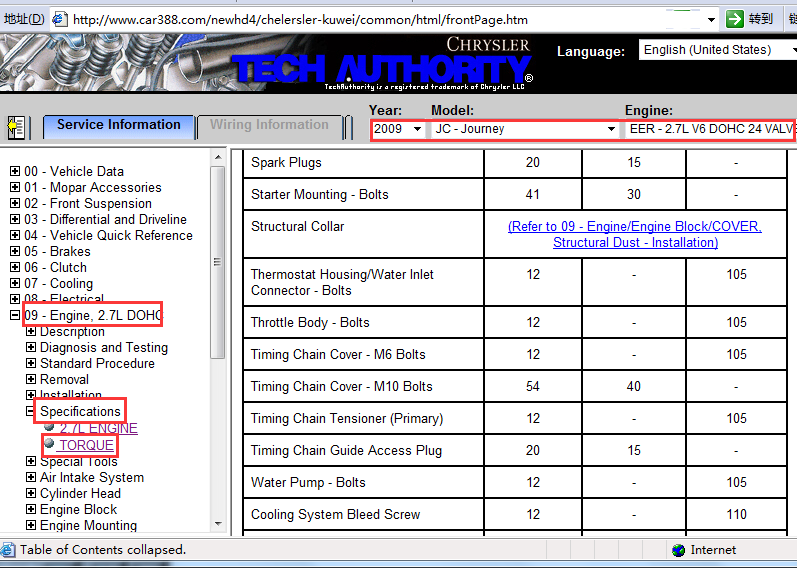Click the bullet icon beside TORQUE
This screenshot has width=797, height=568.
click(x=49, y=443)
